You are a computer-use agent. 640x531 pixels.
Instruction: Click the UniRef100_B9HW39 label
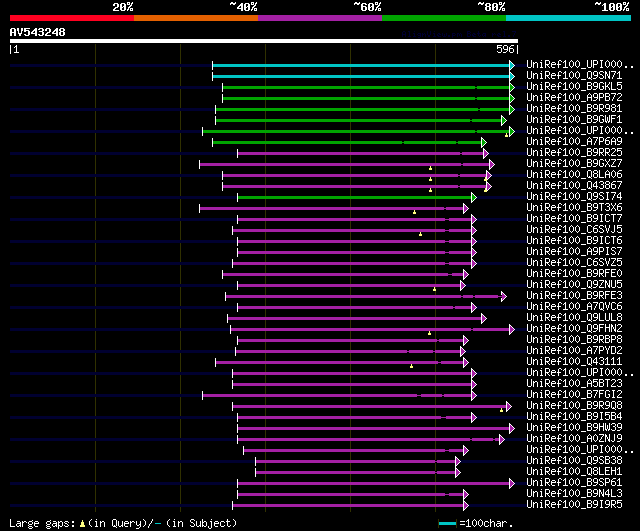574,428
